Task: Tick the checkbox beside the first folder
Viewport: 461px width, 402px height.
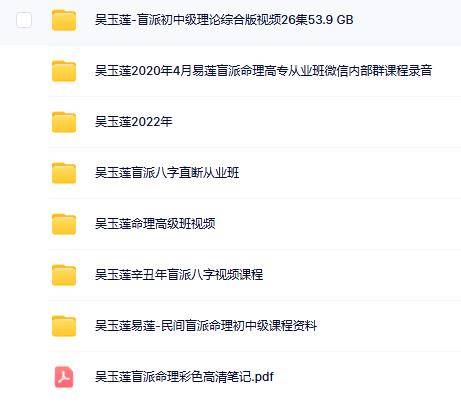Action: 24,20
